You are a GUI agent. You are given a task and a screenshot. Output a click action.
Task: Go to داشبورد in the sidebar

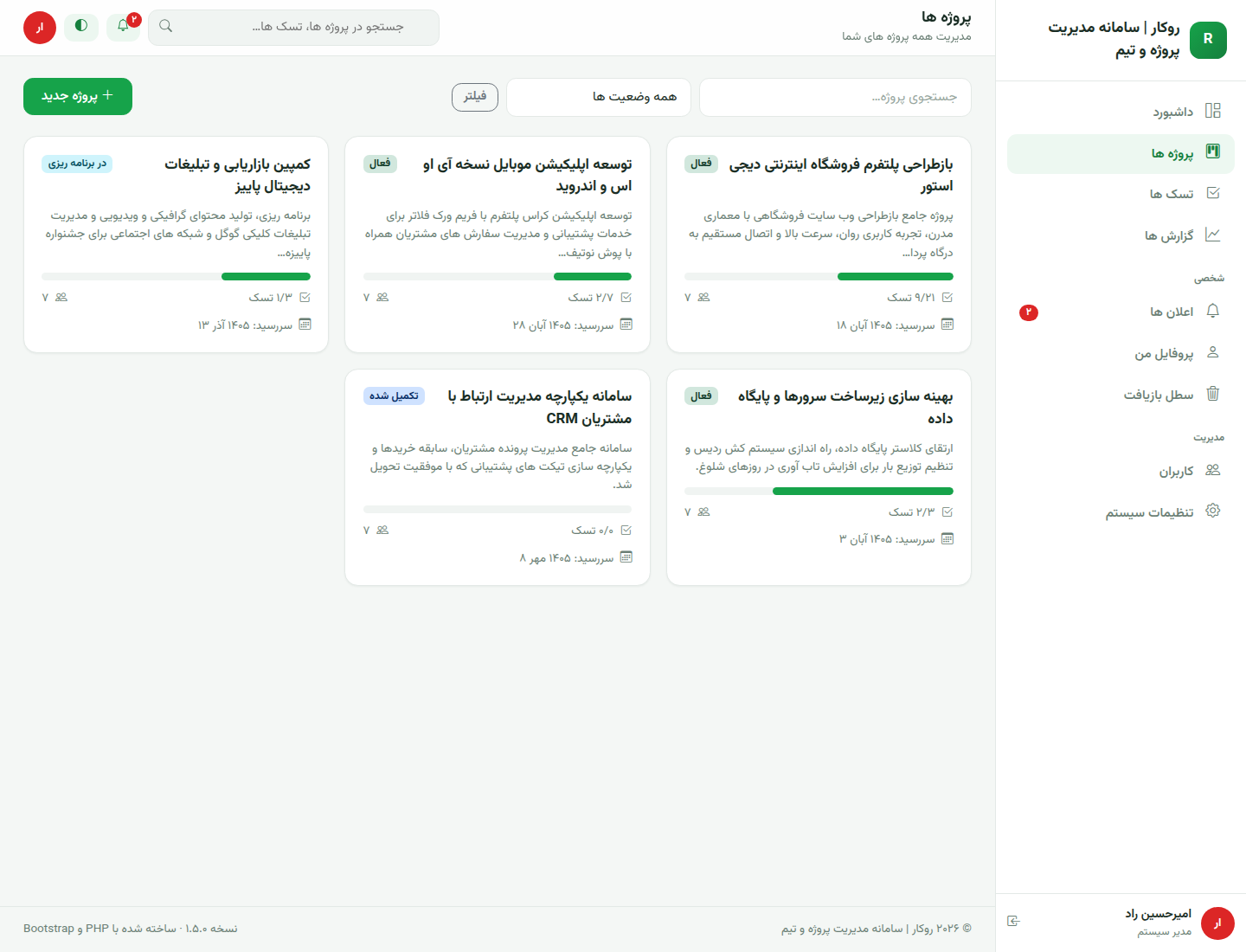1121,112
